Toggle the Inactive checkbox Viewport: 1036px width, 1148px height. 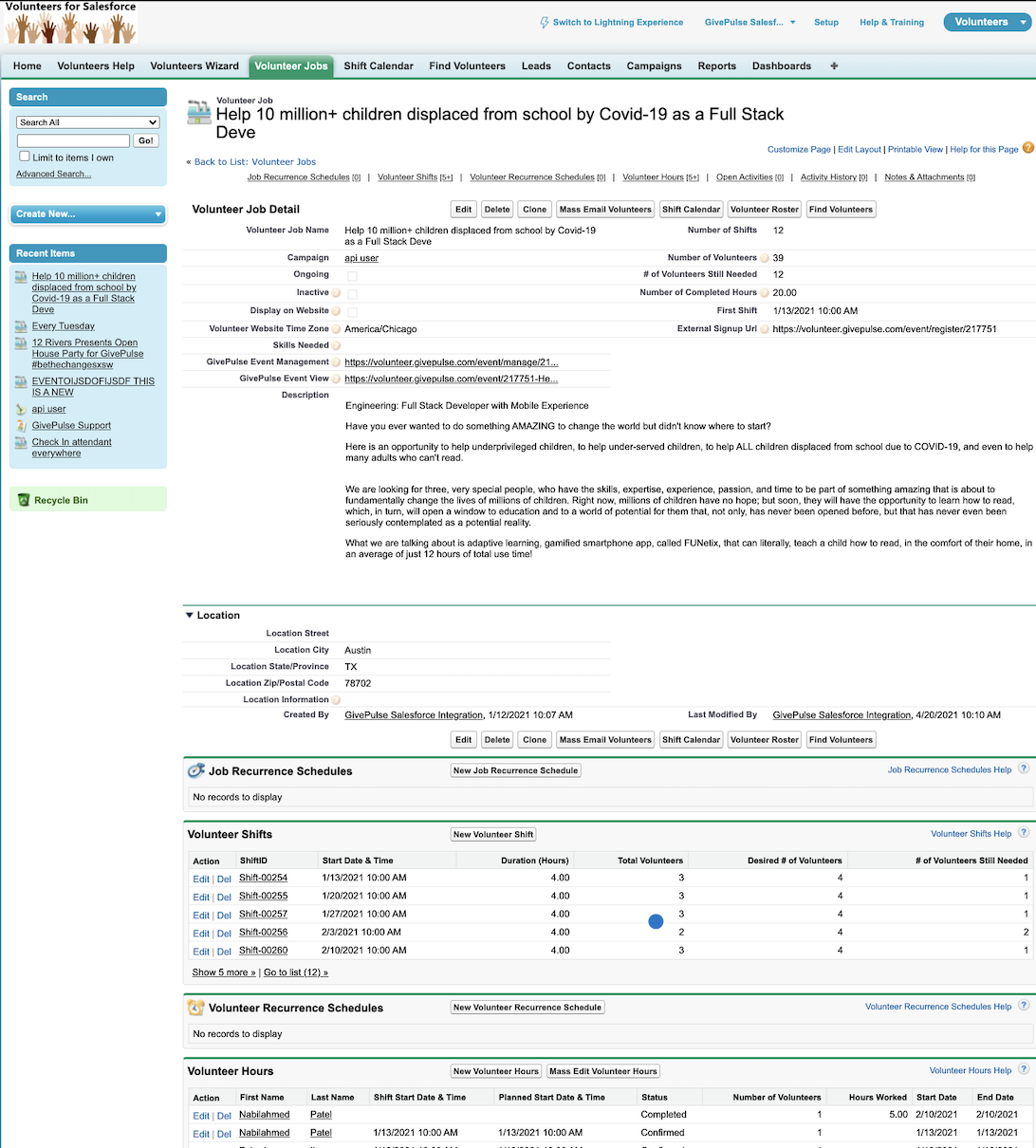point(352,294)
